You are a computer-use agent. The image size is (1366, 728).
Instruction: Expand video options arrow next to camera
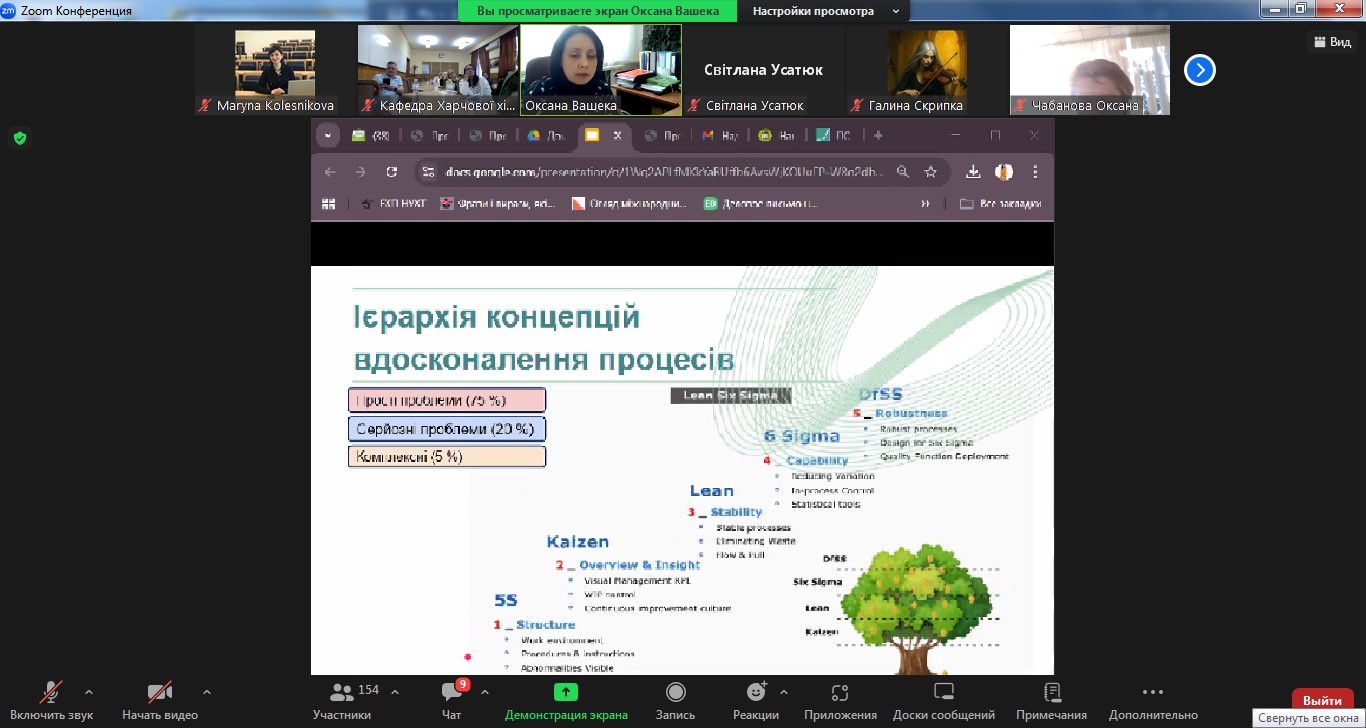click(207, 692)
